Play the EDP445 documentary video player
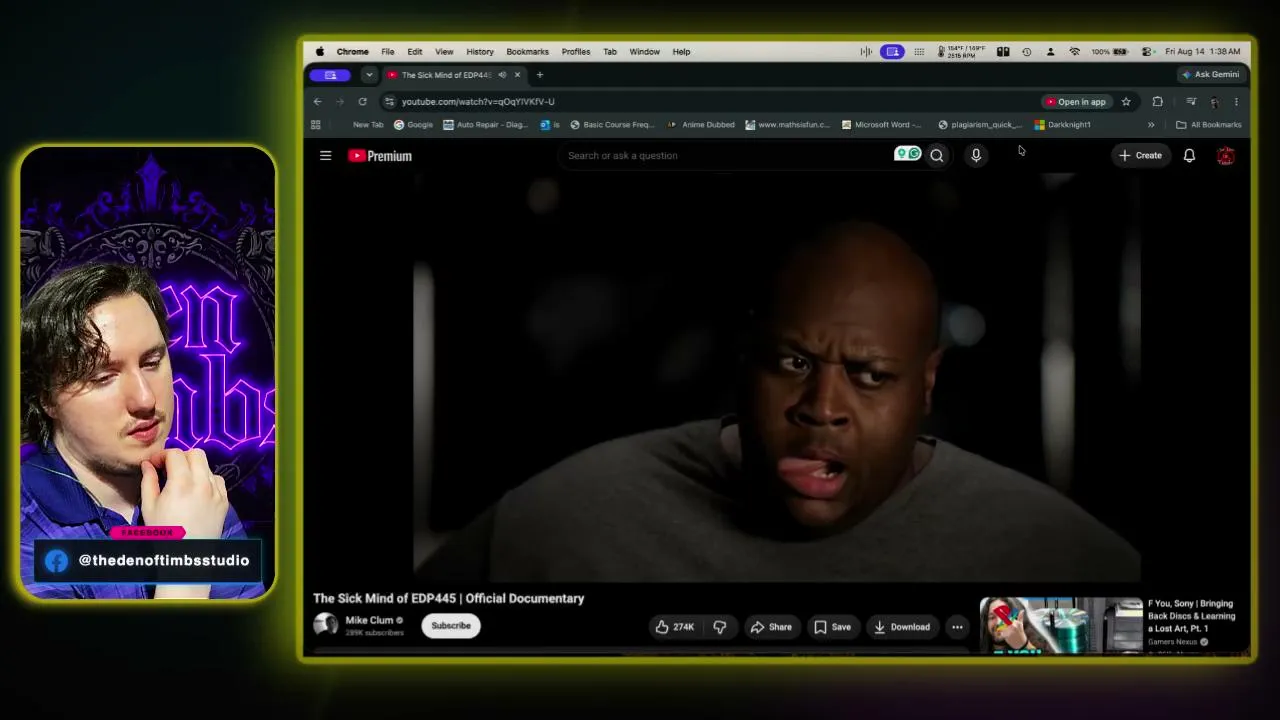 pos(777,377)
